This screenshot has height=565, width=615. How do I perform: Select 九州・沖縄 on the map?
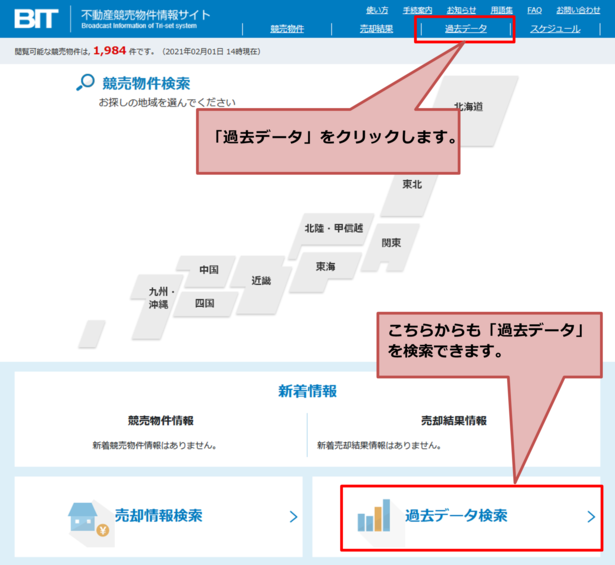tap(161, 297)
